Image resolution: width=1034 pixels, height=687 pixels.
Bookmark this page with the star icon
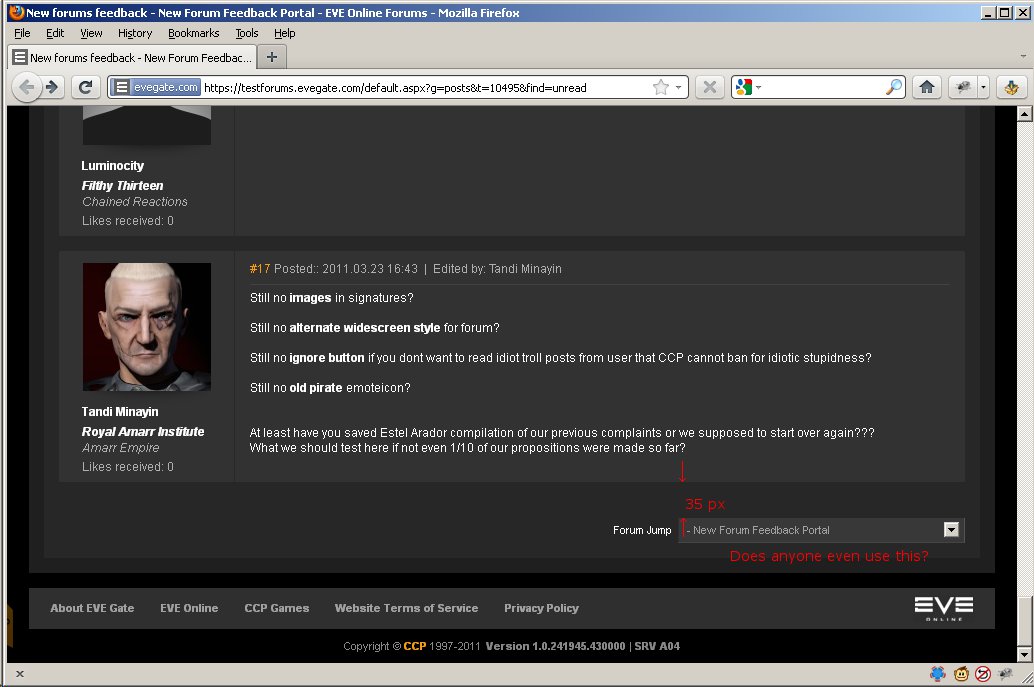pyautogui.click(x=660, y=87)
